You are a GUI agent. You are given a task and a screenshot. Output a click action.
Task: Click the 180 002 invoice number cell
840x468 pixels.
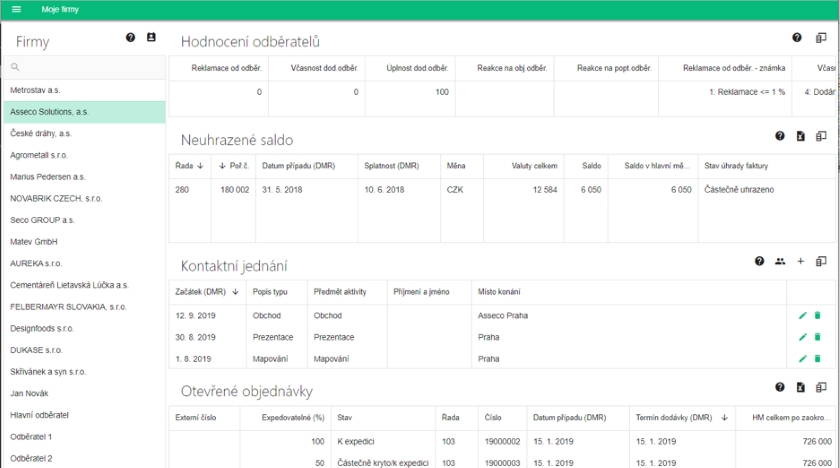[235, 190]
